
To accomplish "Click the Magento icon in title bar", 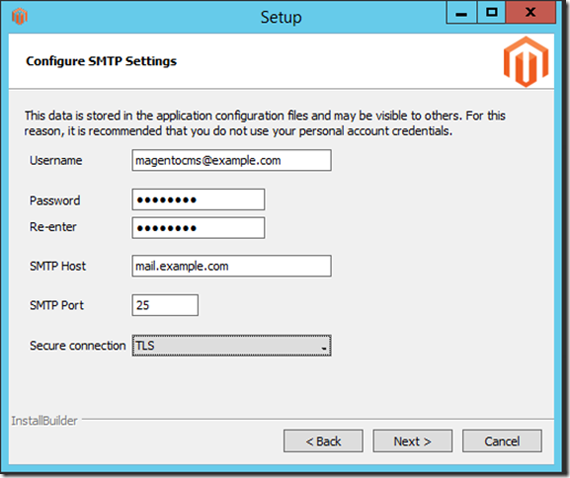I will click(x=20, y=16).
